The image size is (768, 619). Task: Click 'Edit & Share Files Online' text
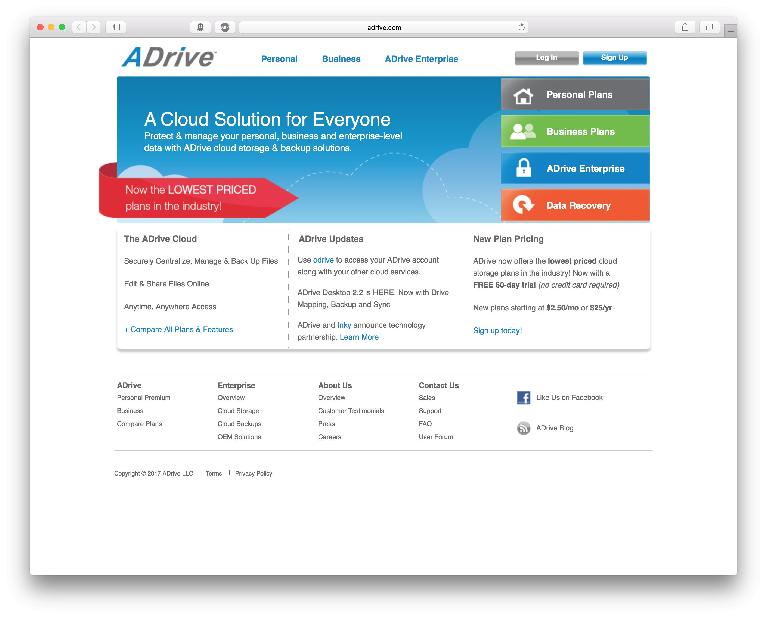[x=167, y=284]
